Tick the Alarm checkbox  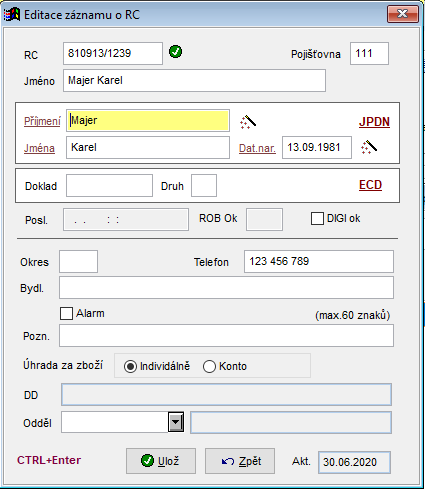(x=66, y=314)
